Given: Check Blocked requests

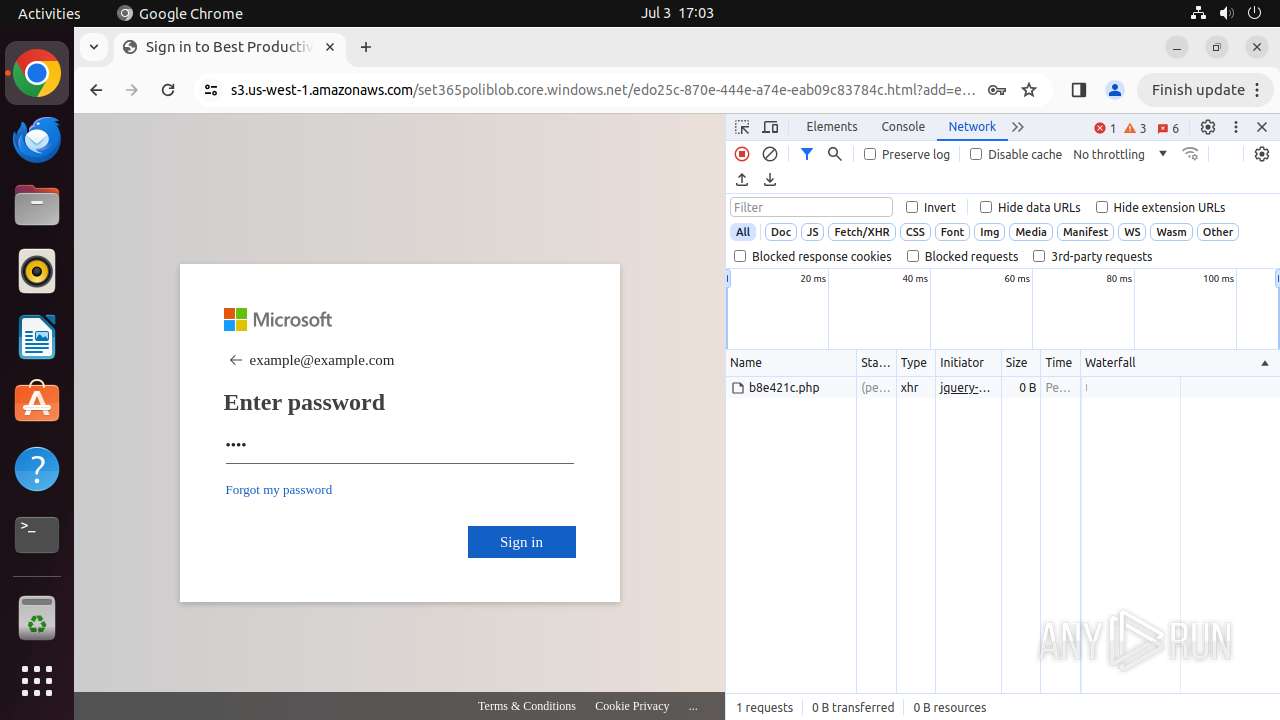Looking at the screenshot, I should tap(913, 256).
